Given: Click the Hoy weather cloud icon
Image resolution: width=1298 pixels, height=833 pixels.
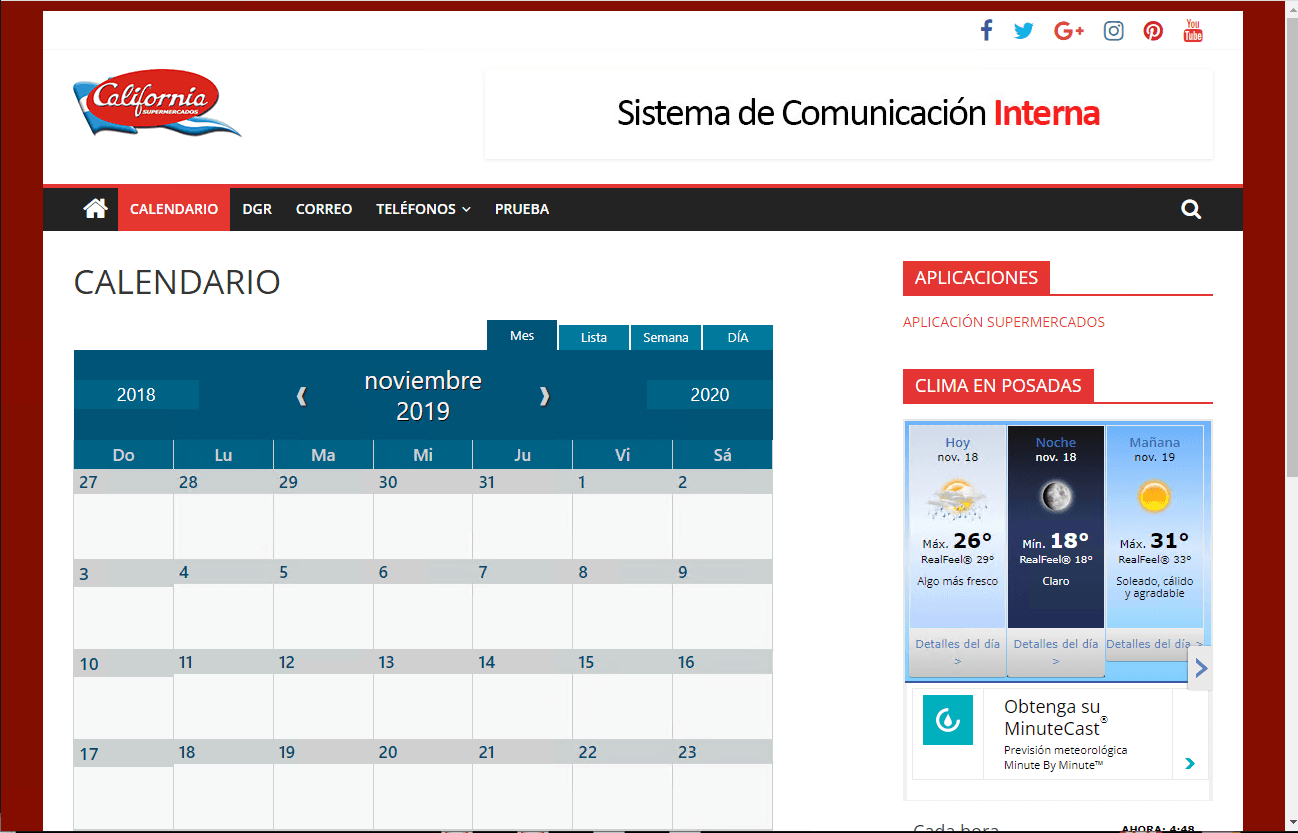Looking at the screenshot, I should [x=957, y=499].
